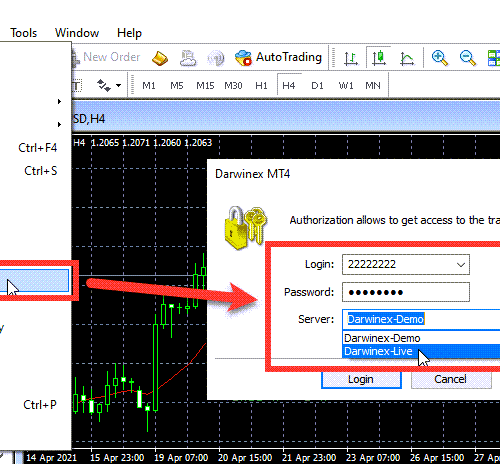
Task: Click the Password input field
Action: click(406, 292)
